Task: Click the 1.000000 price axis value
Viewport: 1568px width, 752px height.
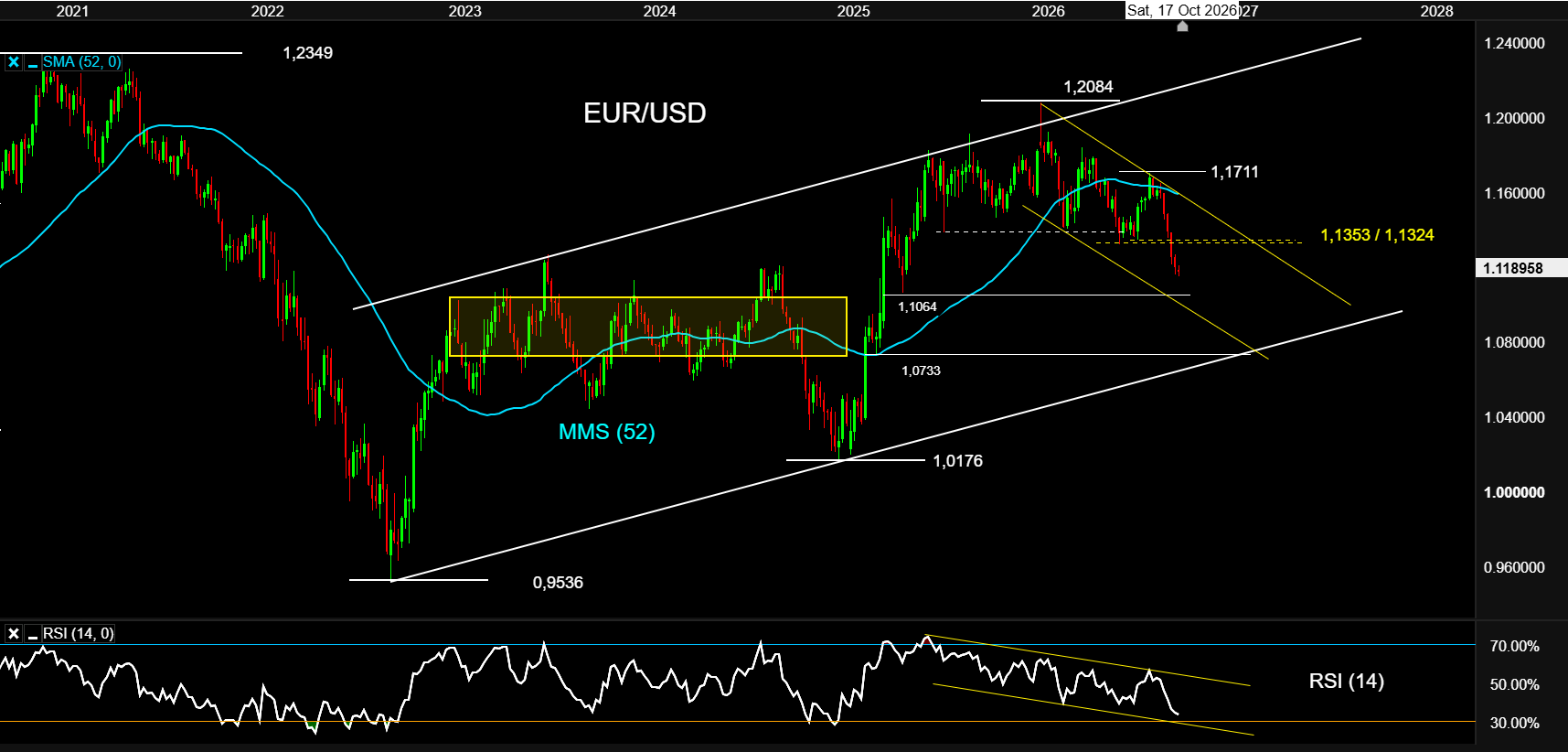Action: pyautogui.click(x=1514, y=492)
